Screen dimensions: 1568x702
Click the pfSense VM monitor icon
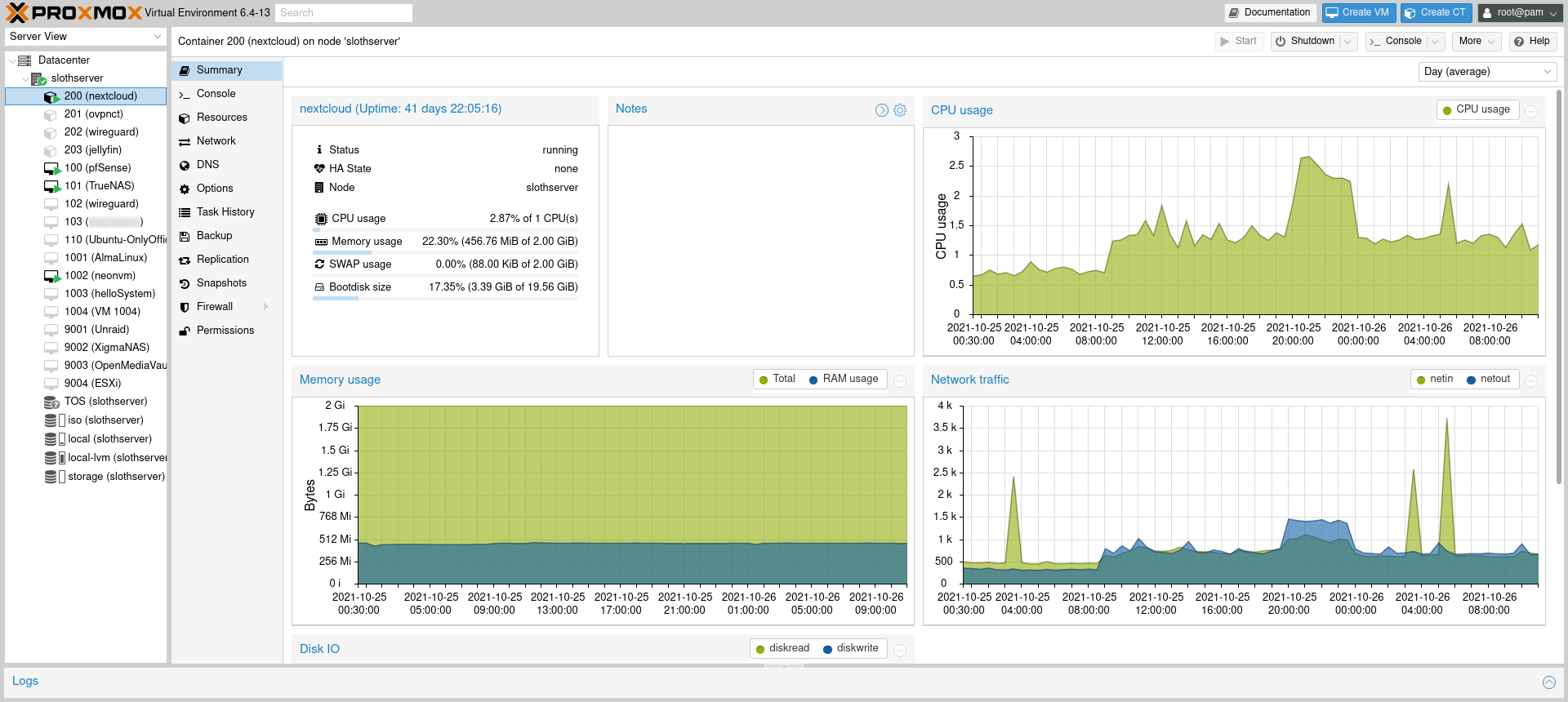click(x=51, y=168)
